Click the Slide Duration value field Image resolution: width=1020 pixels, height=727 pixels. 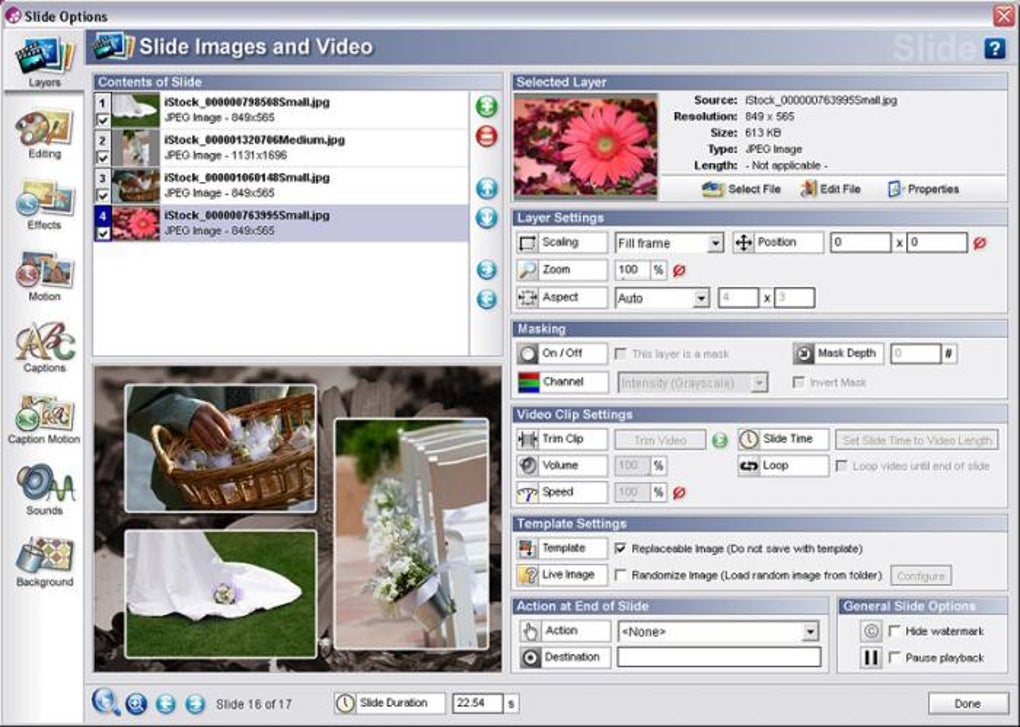pos(477,703)
